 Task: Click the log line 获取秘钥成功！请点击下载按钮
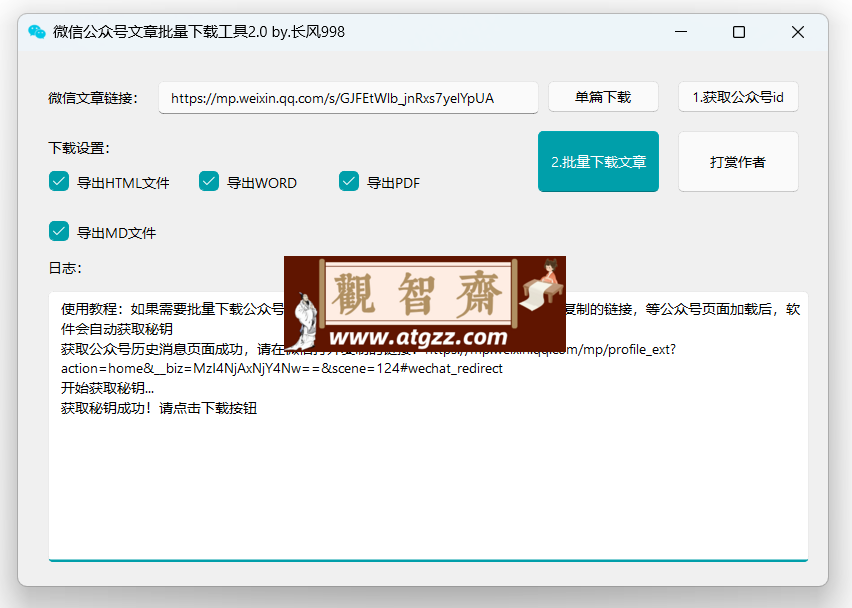tap(159, 408)
